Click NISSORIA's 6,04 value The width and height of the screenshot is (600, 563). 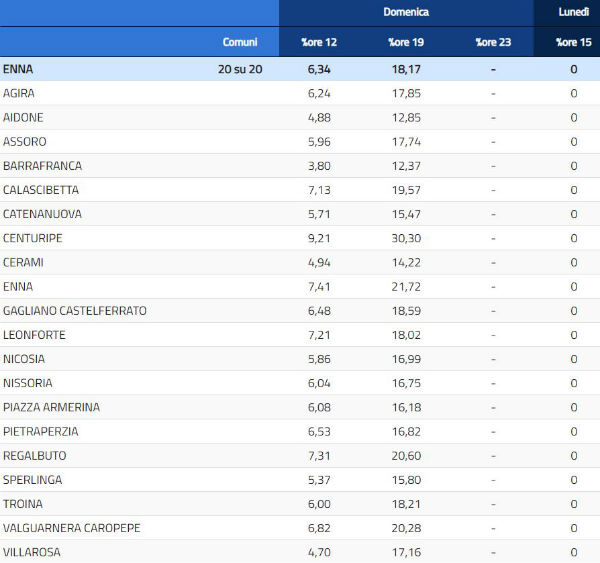(x=319, y=383)
